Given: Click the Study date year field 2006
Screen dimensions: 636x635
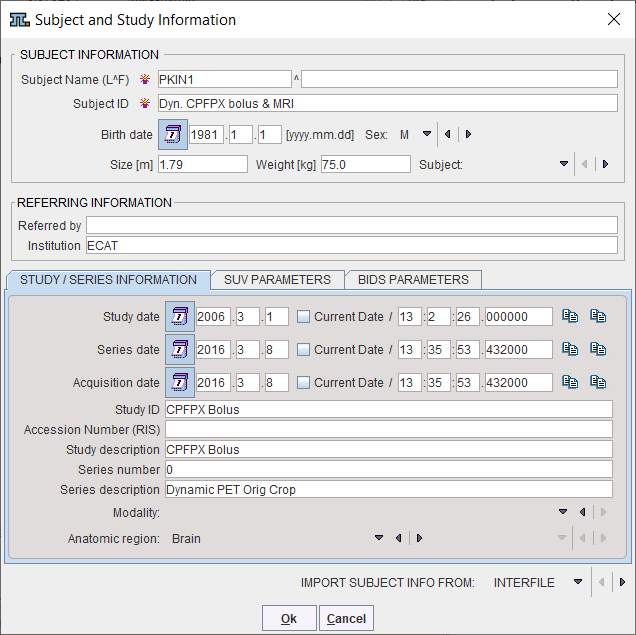Looking at the screenshot, I should click(x=213, y=316).
